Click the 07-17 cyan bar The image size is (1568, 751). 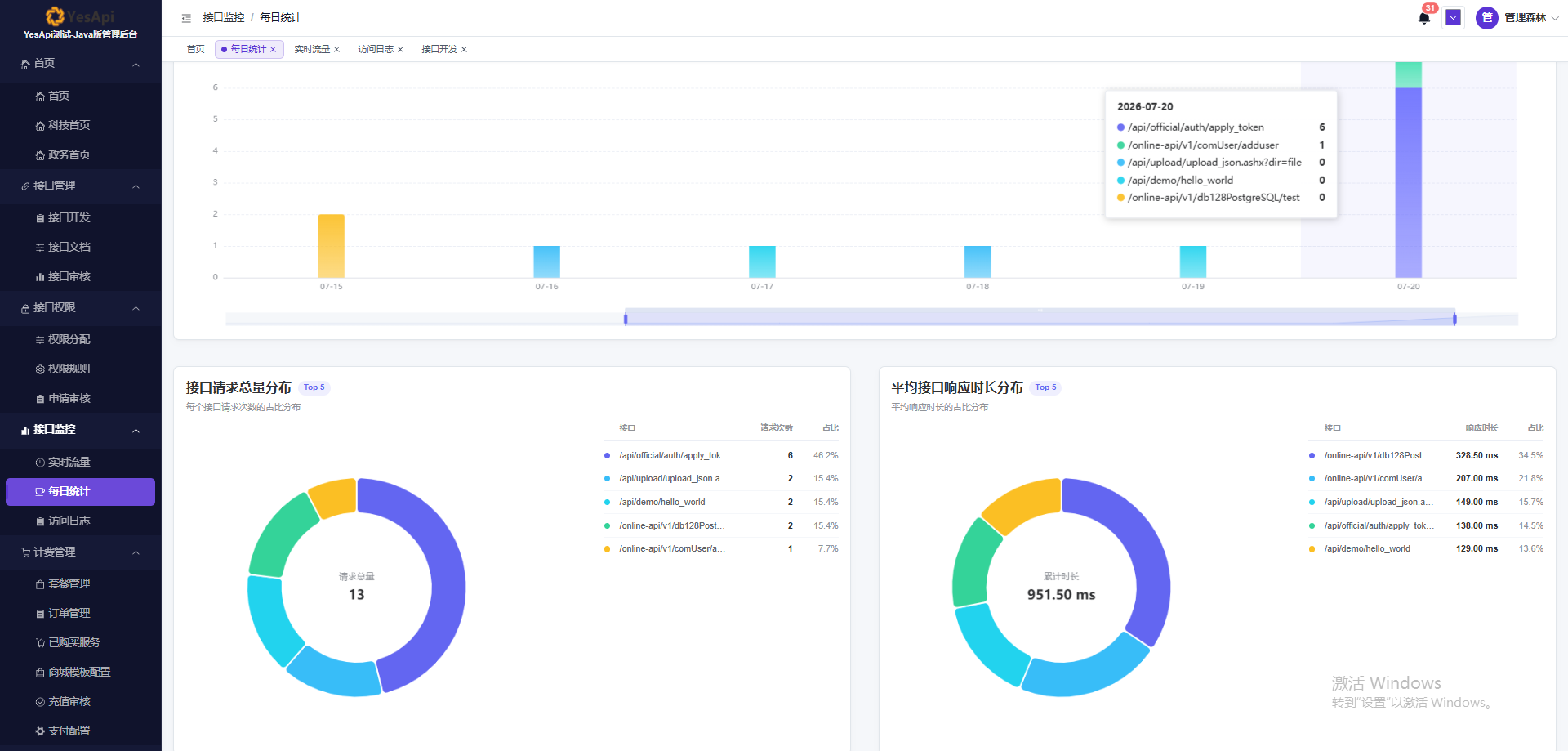click(x=762, y=262)
